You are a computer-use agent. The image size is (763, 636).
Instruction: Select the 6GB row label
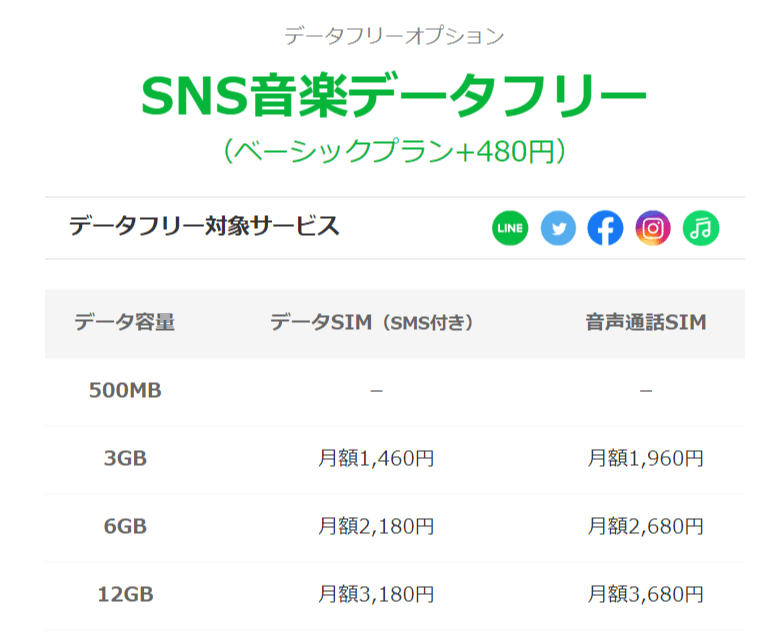125,527
